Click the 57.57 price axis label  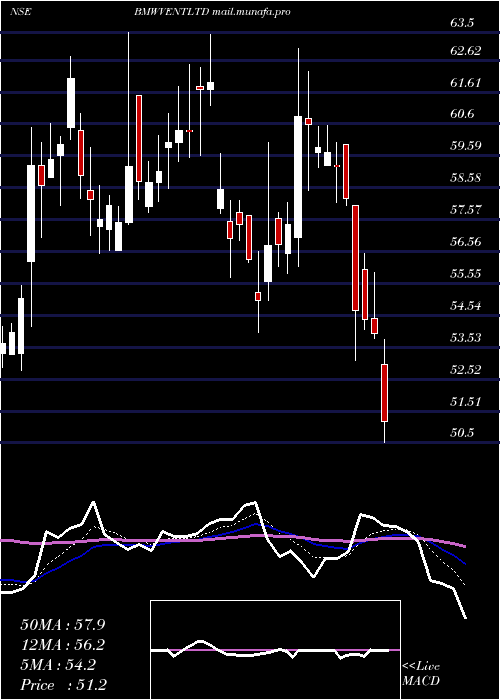coord(466,210)
